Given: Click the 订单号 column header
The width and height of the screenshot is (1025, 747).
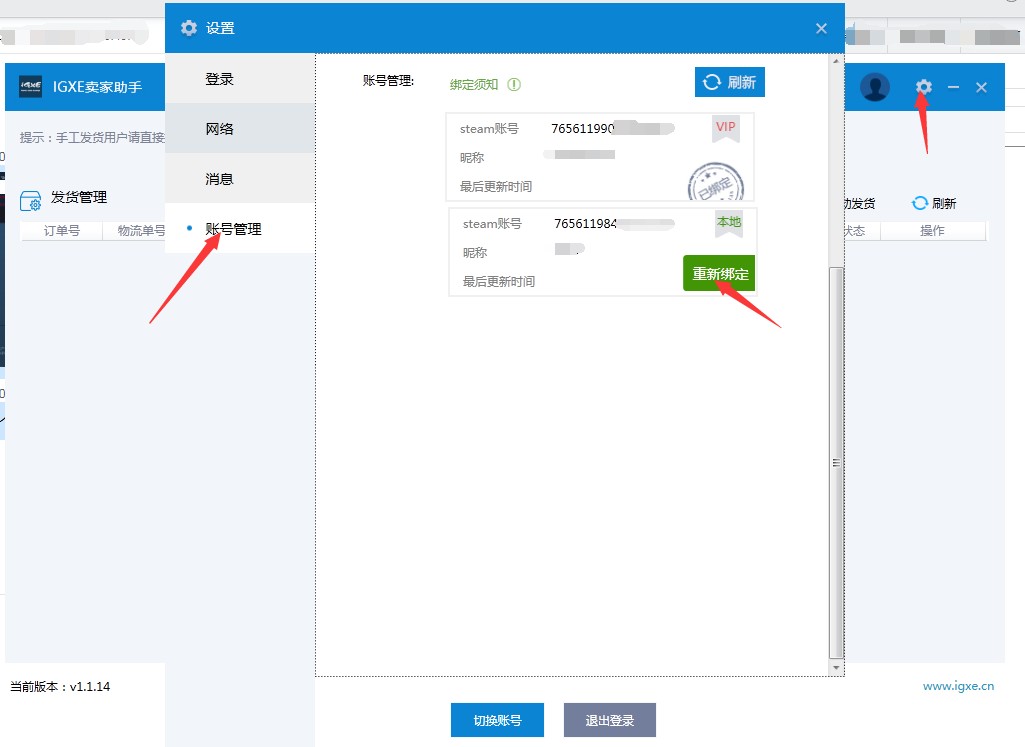Looking at the screenshot, I should 62,230.
